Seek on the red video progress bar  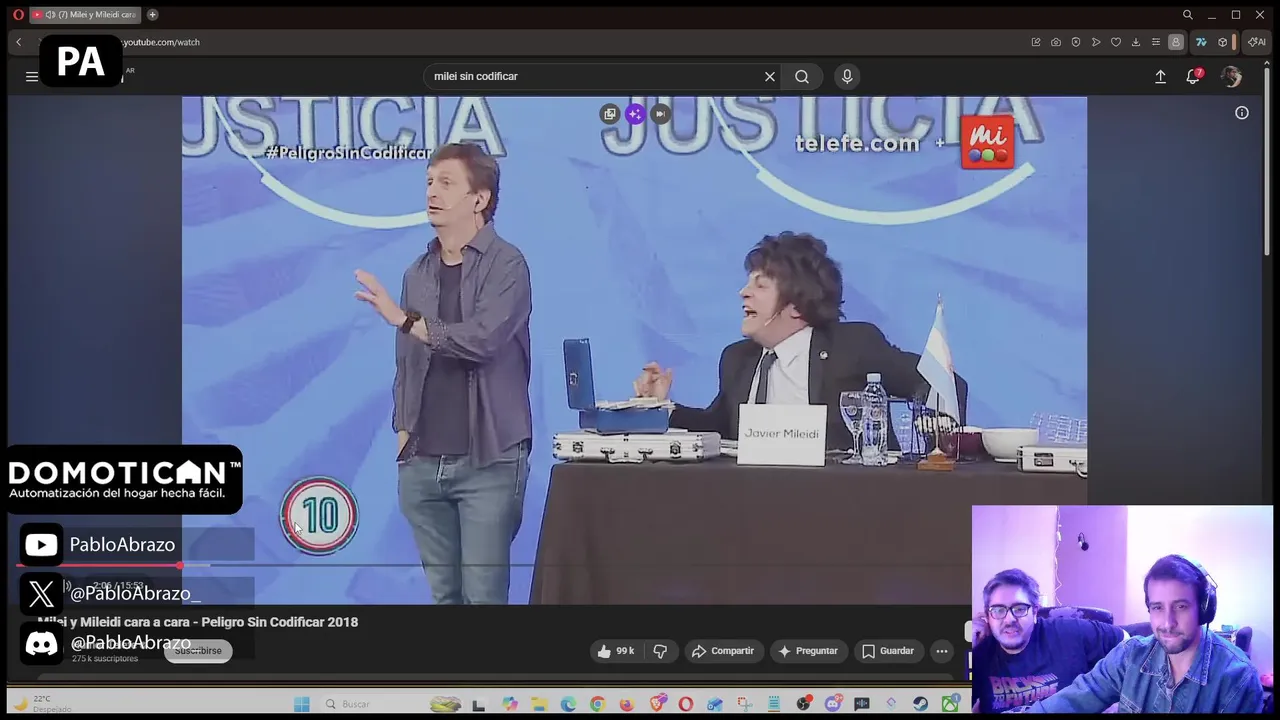click(x=98, y=565)
